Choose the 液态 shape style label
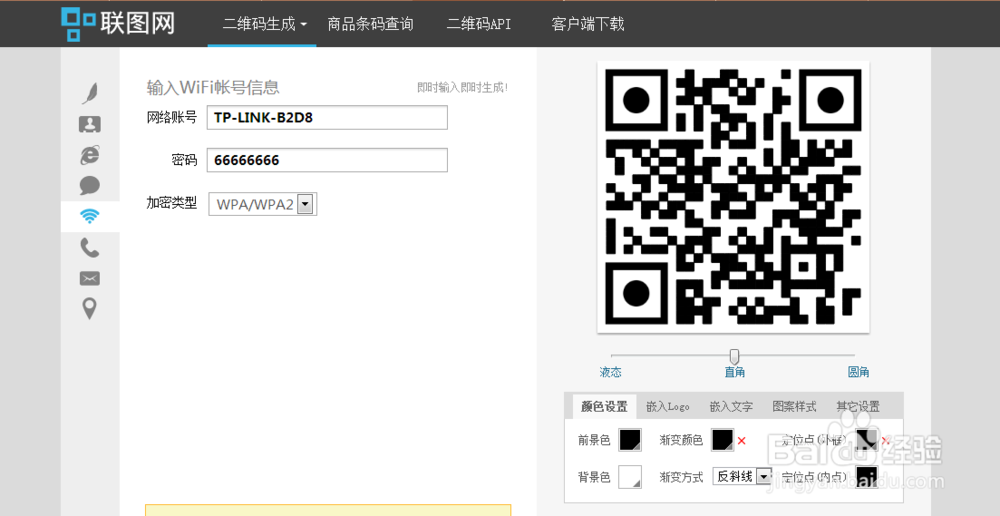 coord(610,372)
